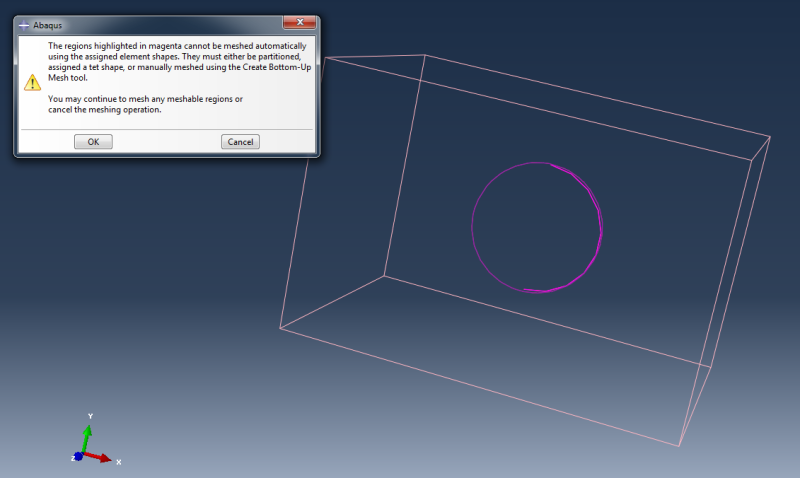Image resolution: width=800 pixels, height=478 pixels.
Task: Click the magenta highlighted circular region
Action: tap(537, 228)
